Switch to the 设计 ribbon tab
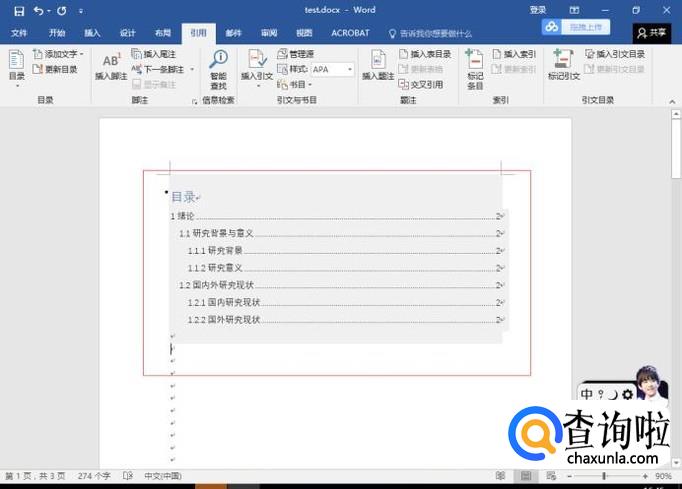Screen dimensions: 682x489 click(127, 33)
